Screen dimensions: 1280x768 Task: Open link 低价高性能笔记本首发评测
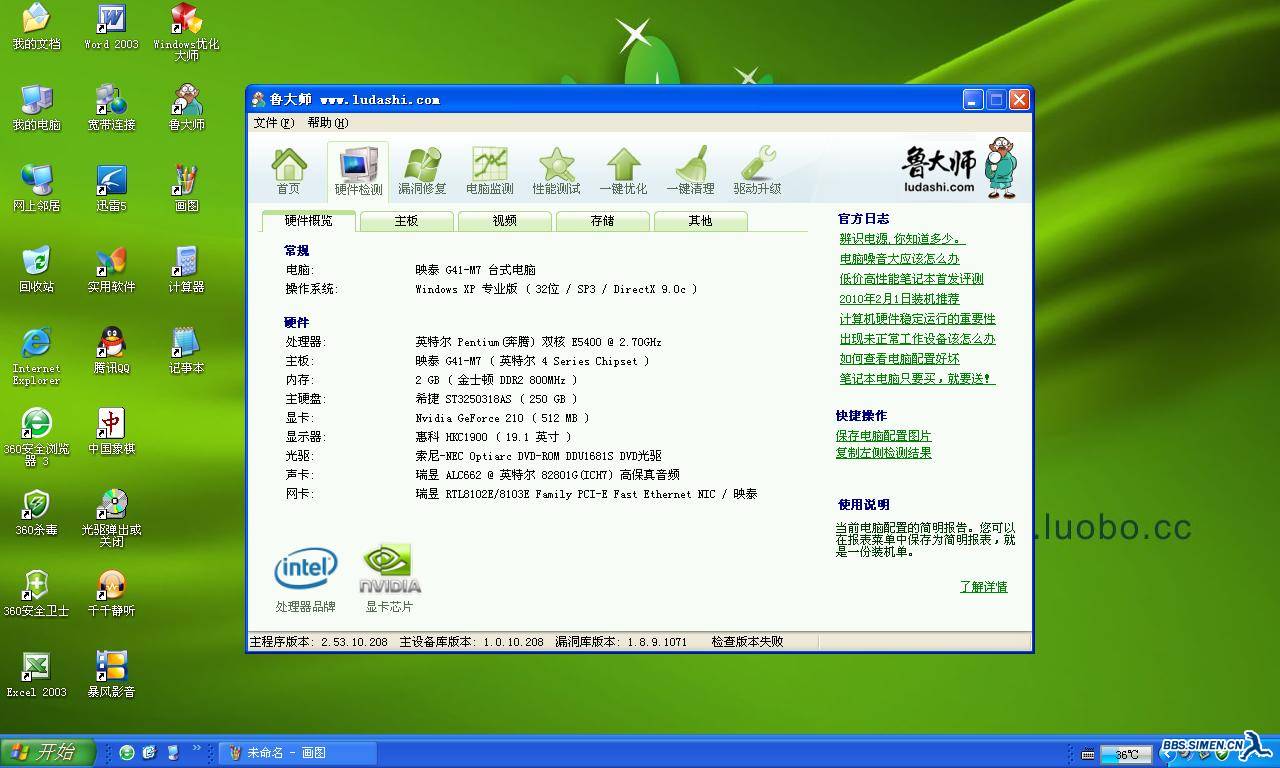(911, 279)
